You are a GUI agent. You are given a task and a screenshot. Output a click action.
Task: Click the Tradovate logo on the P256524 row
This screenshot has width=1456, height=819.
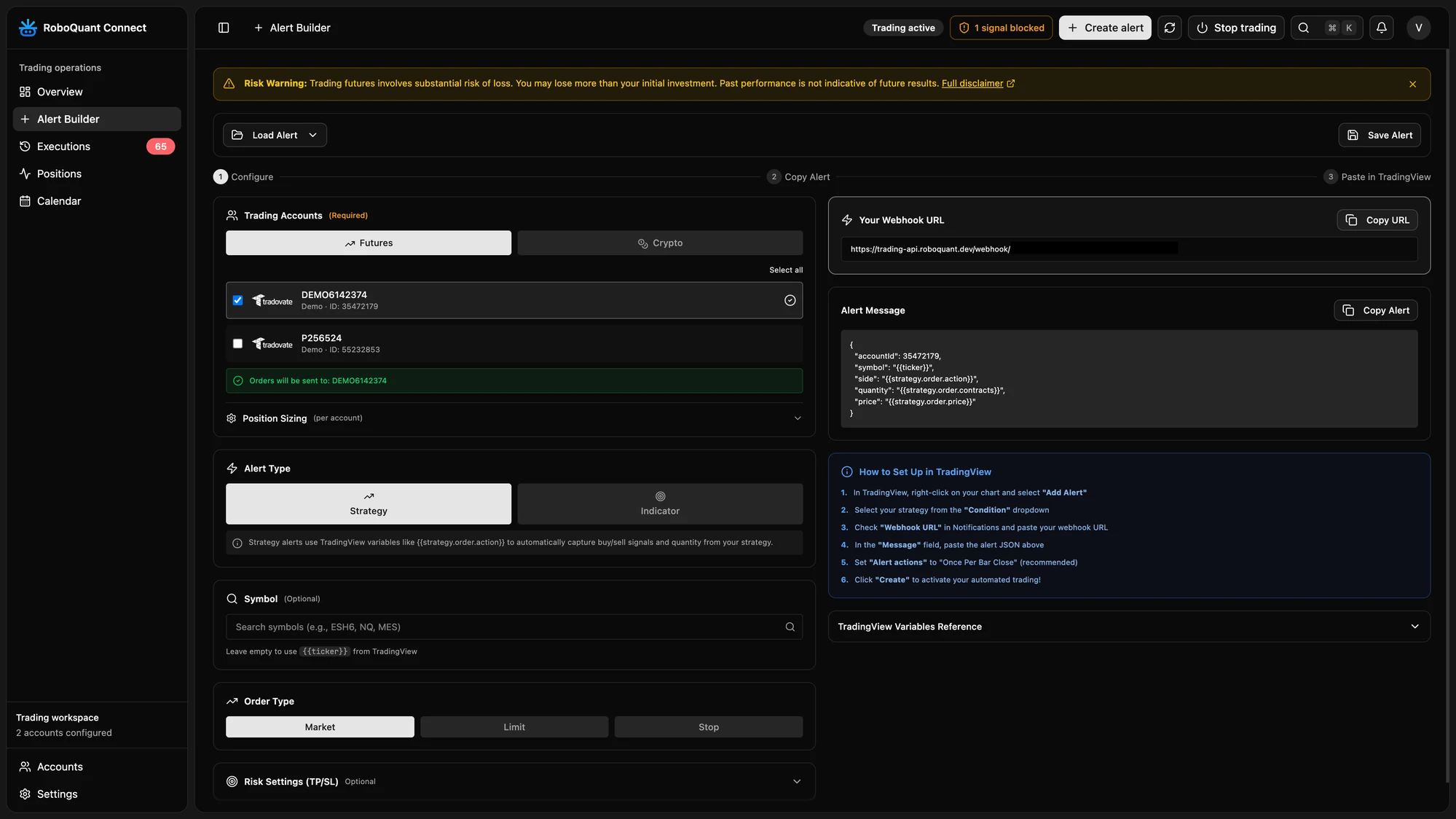coord(272,343)
